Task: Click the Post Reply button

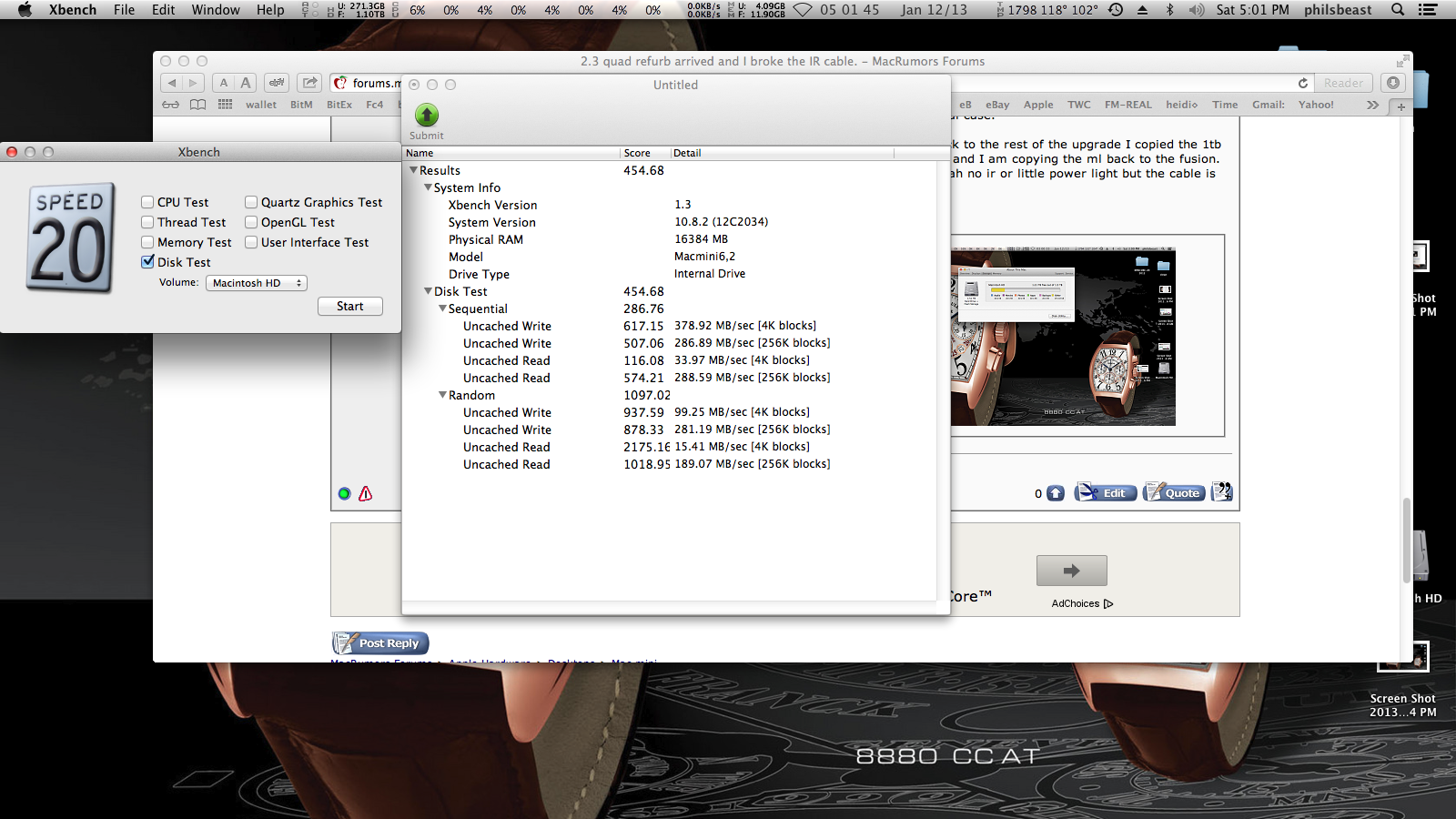Action: click(x=380, y=643)
